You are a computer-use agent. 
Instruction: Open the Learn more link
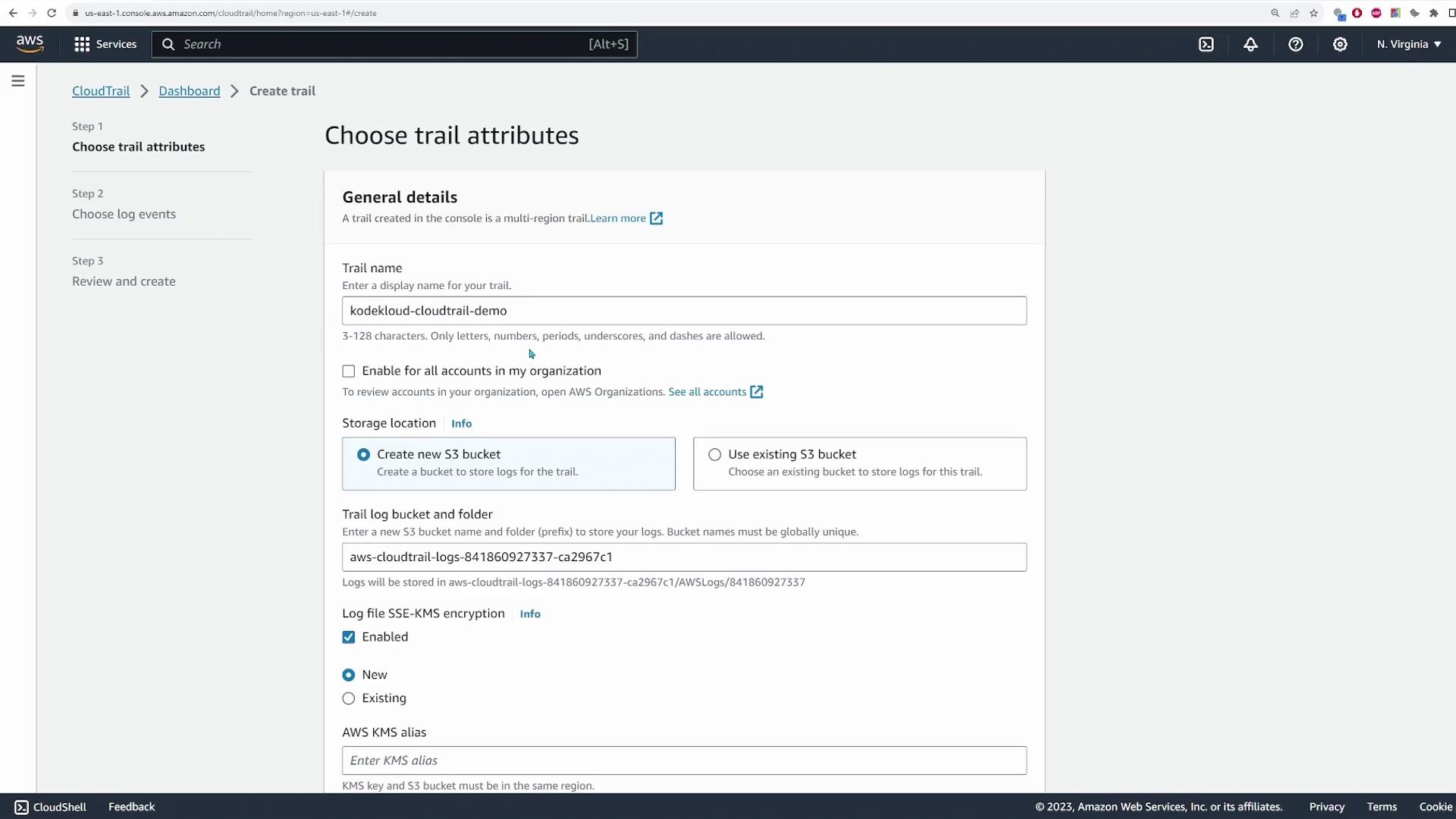click(x=618, y=218)
